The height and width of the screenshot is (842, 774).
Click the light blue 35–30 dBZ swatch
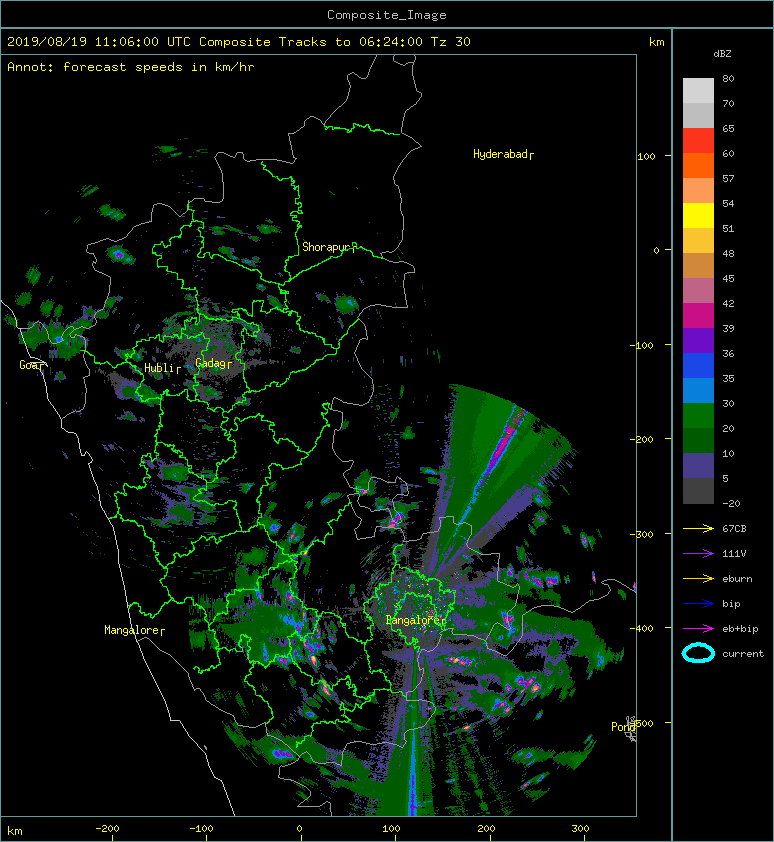pyautogui.click(x=698, y=390)
